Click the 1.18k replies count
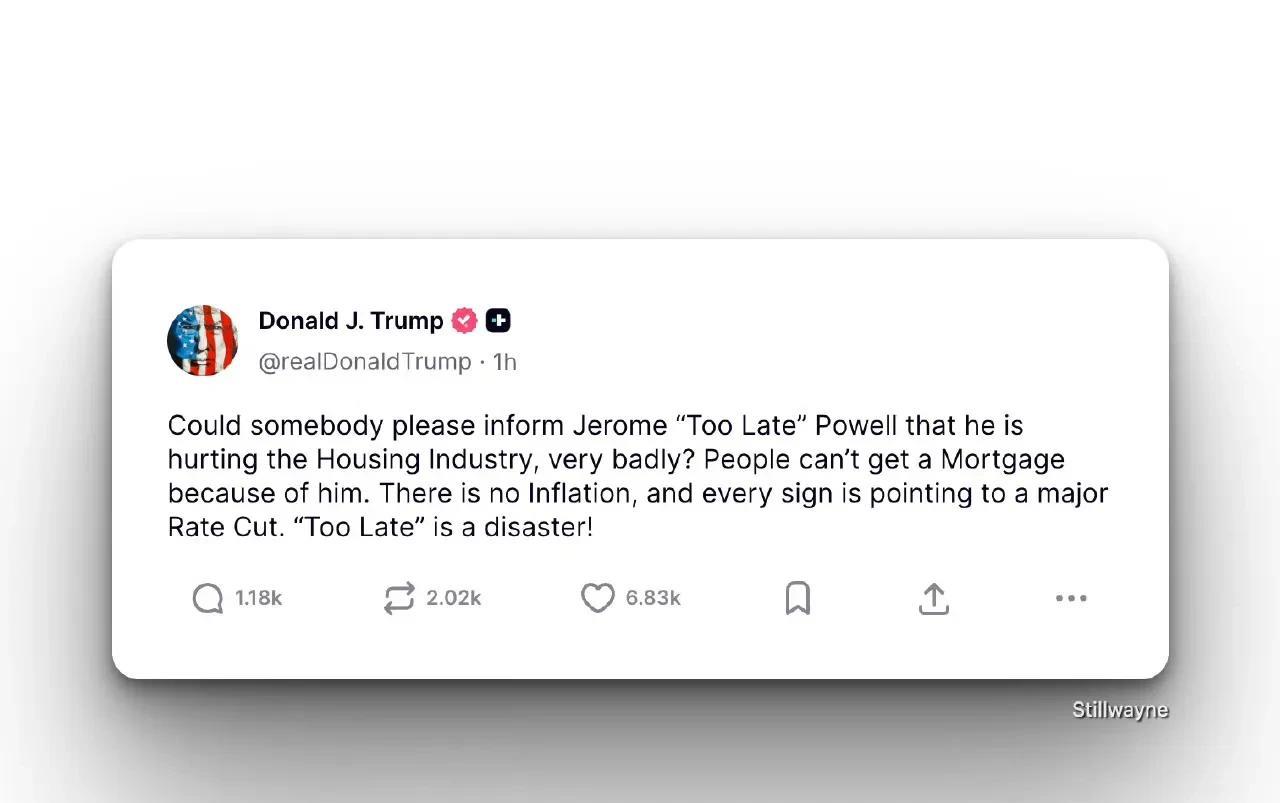Image resolution: width=1280 pixels, height=803 pixels. coord(259,598)
